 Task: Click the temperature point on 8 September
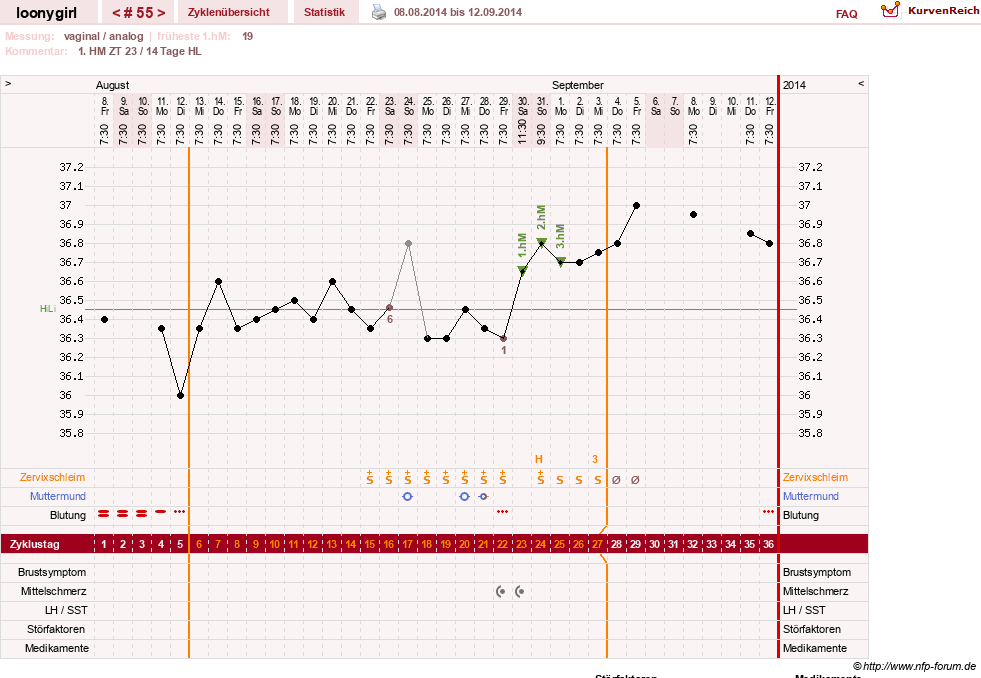coord(693,215)
